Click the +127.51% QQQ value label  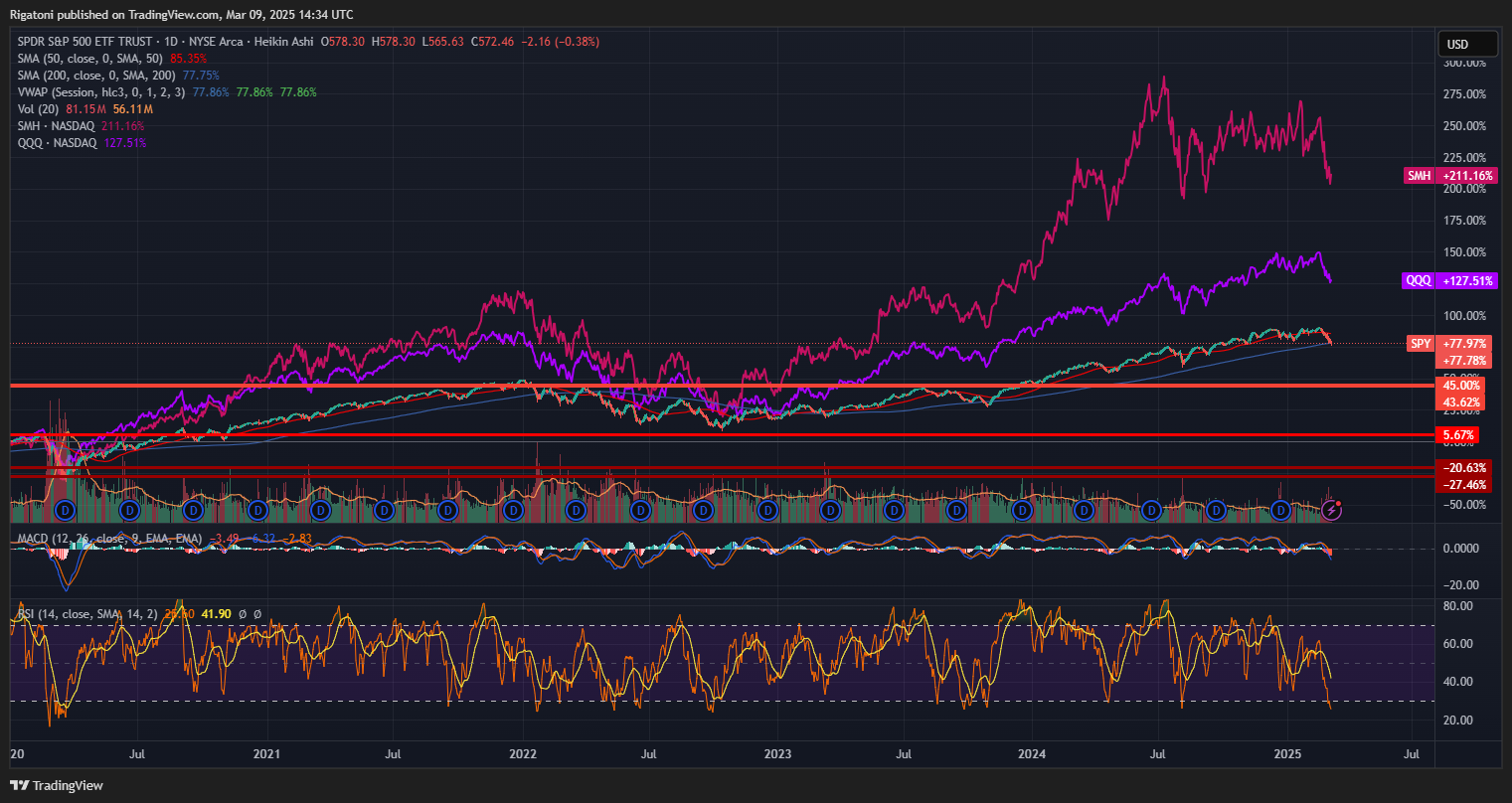pyautogui.click(x=1466, y=280)
